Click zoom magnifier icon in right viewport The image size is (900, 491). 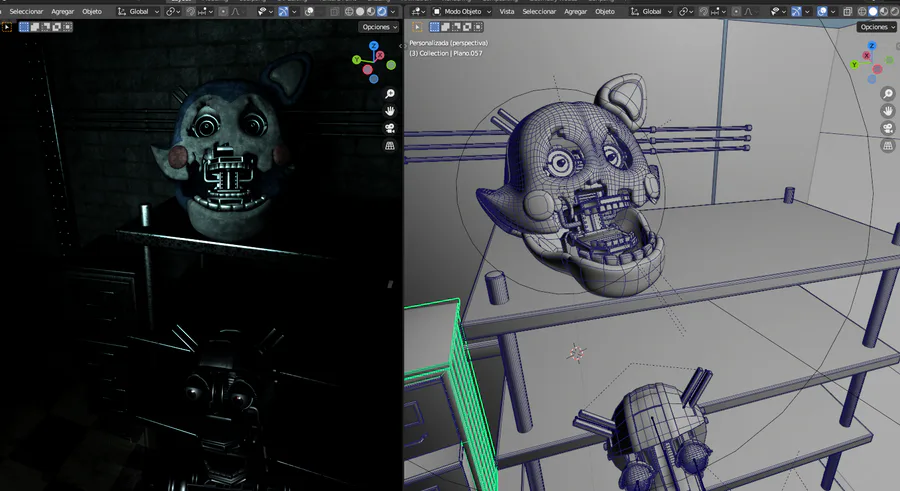[x=887, y=94]
